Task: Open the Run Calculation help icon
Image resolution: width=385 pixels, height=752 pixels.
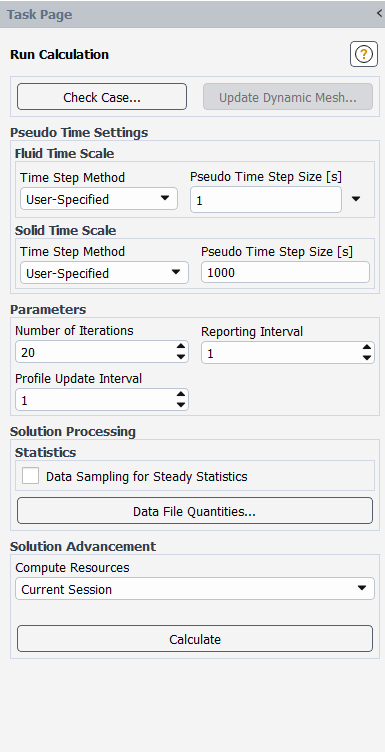Action: click(363, 54)
